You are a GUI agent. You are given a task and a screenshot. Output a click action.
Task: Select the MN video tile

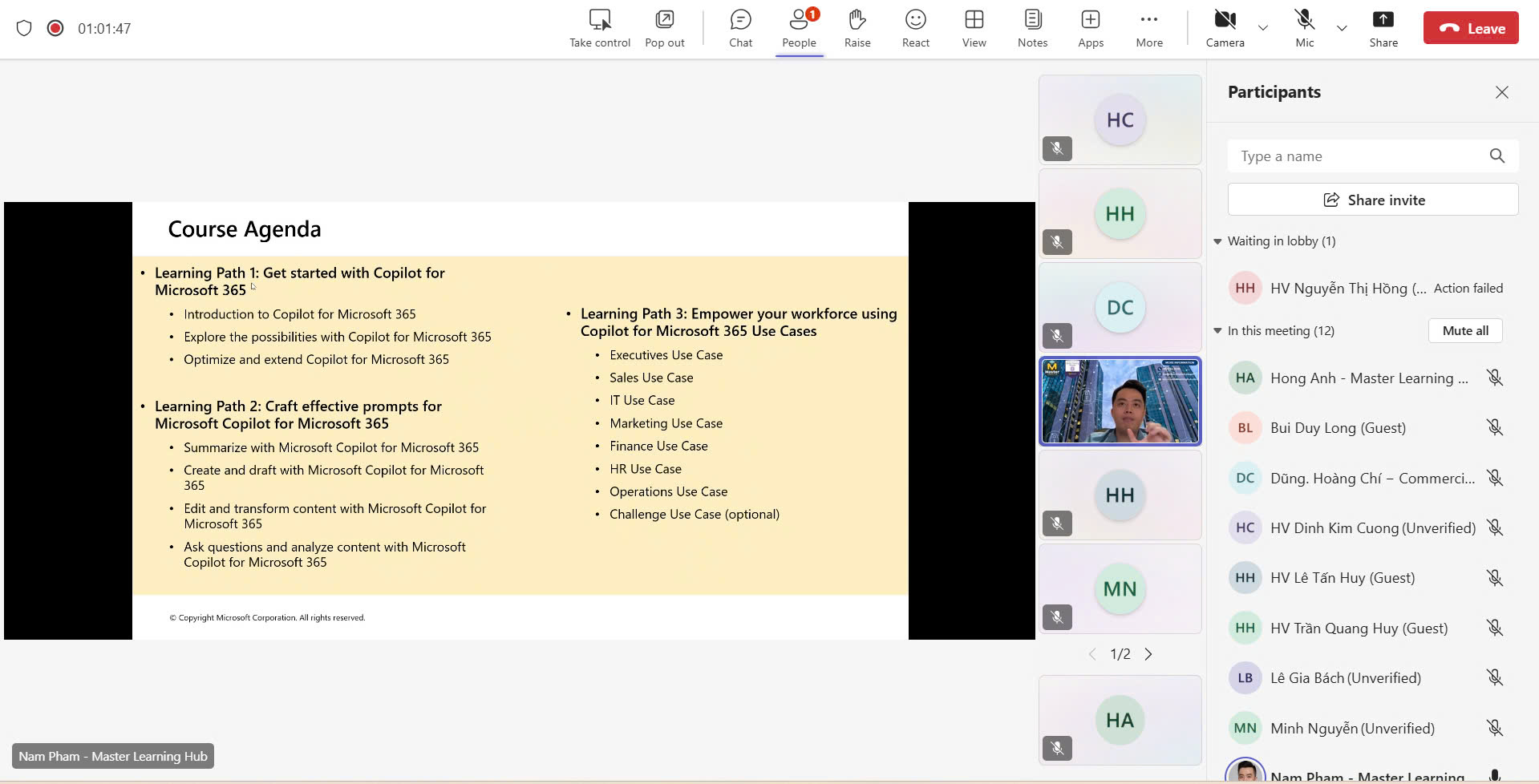coord(1120,589)
